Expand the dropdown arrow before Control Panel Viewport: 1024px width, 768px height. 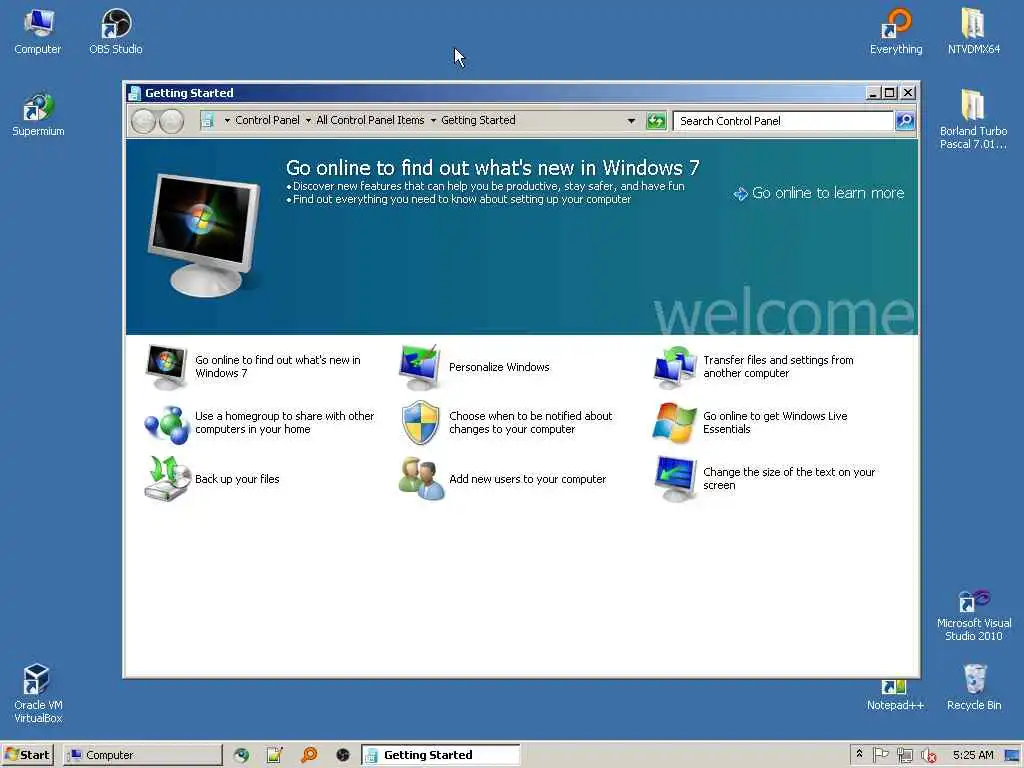point(227,120)
